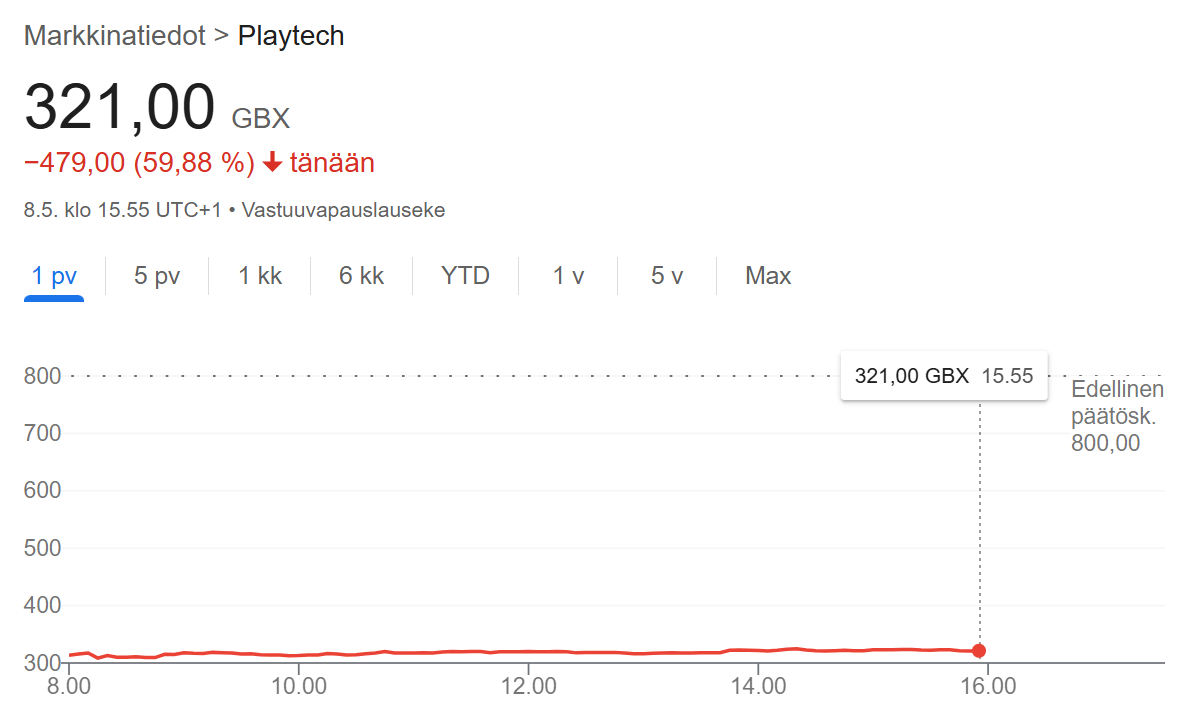Image resolution: width=1198 pixels, height=712 pixels.
Task: Select the 6 kk range tab
Action: click(x=361, y=276)
